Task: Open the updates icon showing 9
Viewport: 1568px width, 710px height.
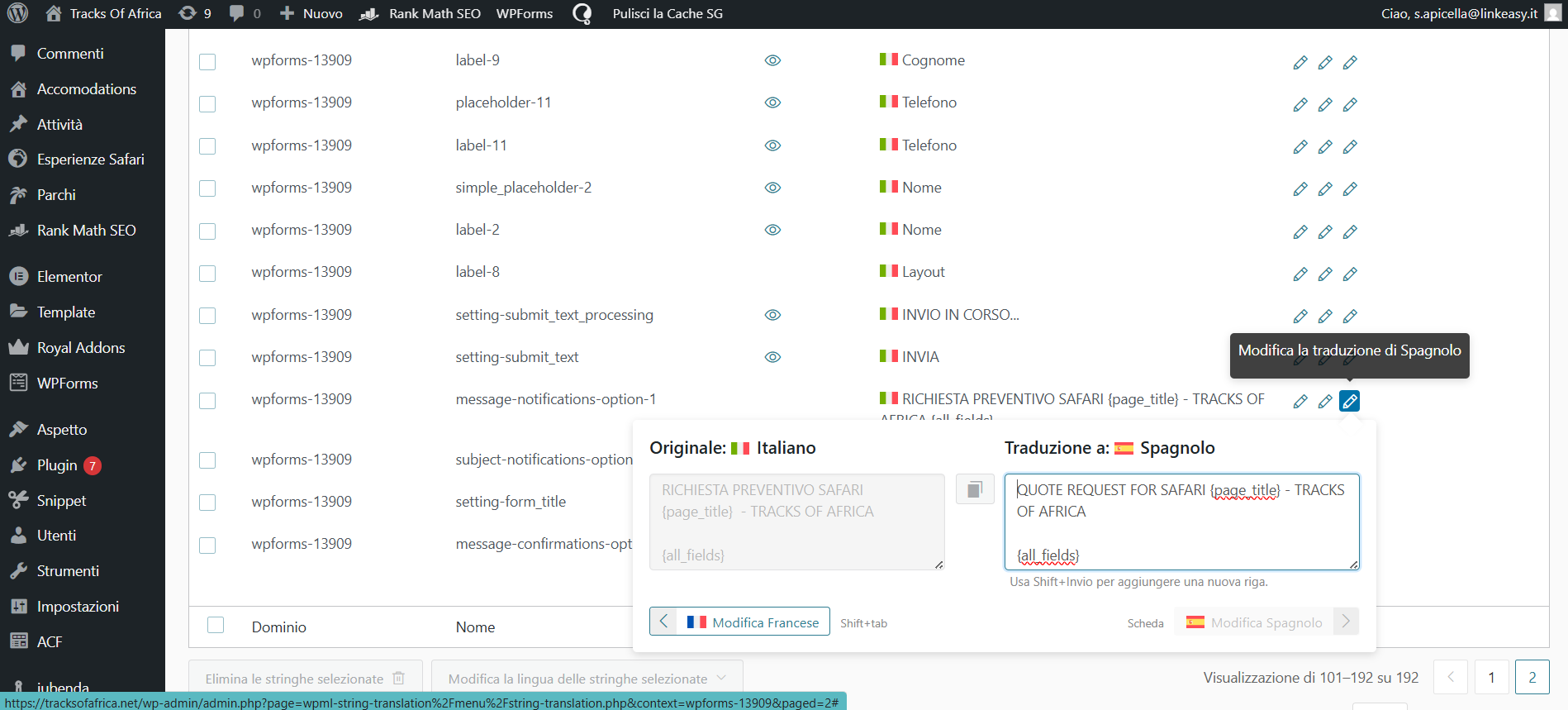Action: [x=196, y=13]
